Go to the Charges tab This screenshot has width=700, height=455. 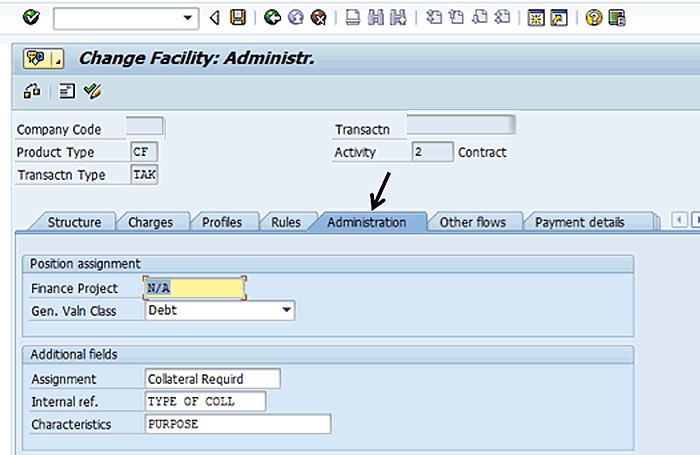pyautogui.click(x=150, y=222)
